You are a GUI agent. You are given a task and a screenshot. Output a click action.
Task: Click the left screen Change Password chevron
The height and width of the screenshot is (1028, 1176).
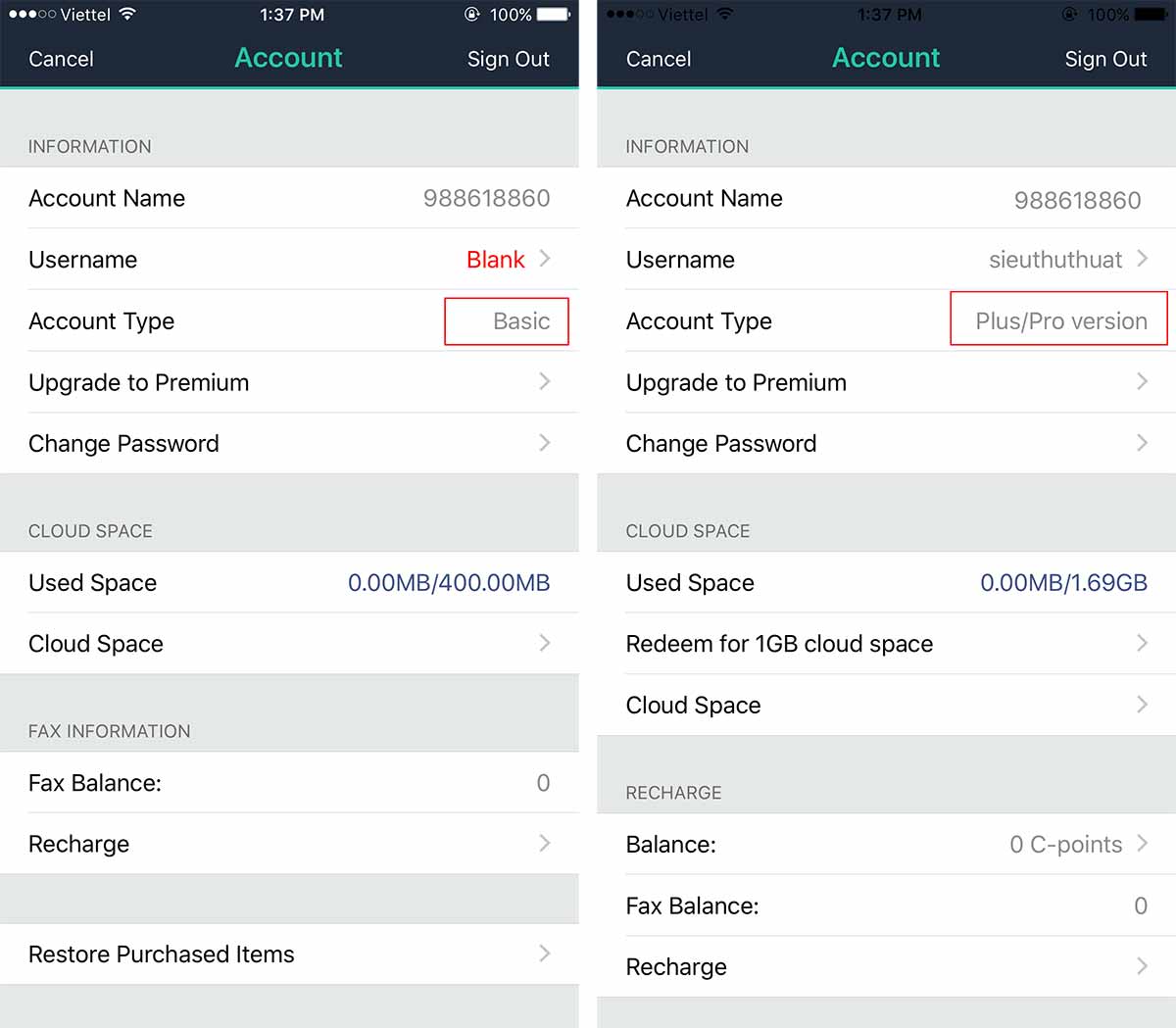pos(545,443)
